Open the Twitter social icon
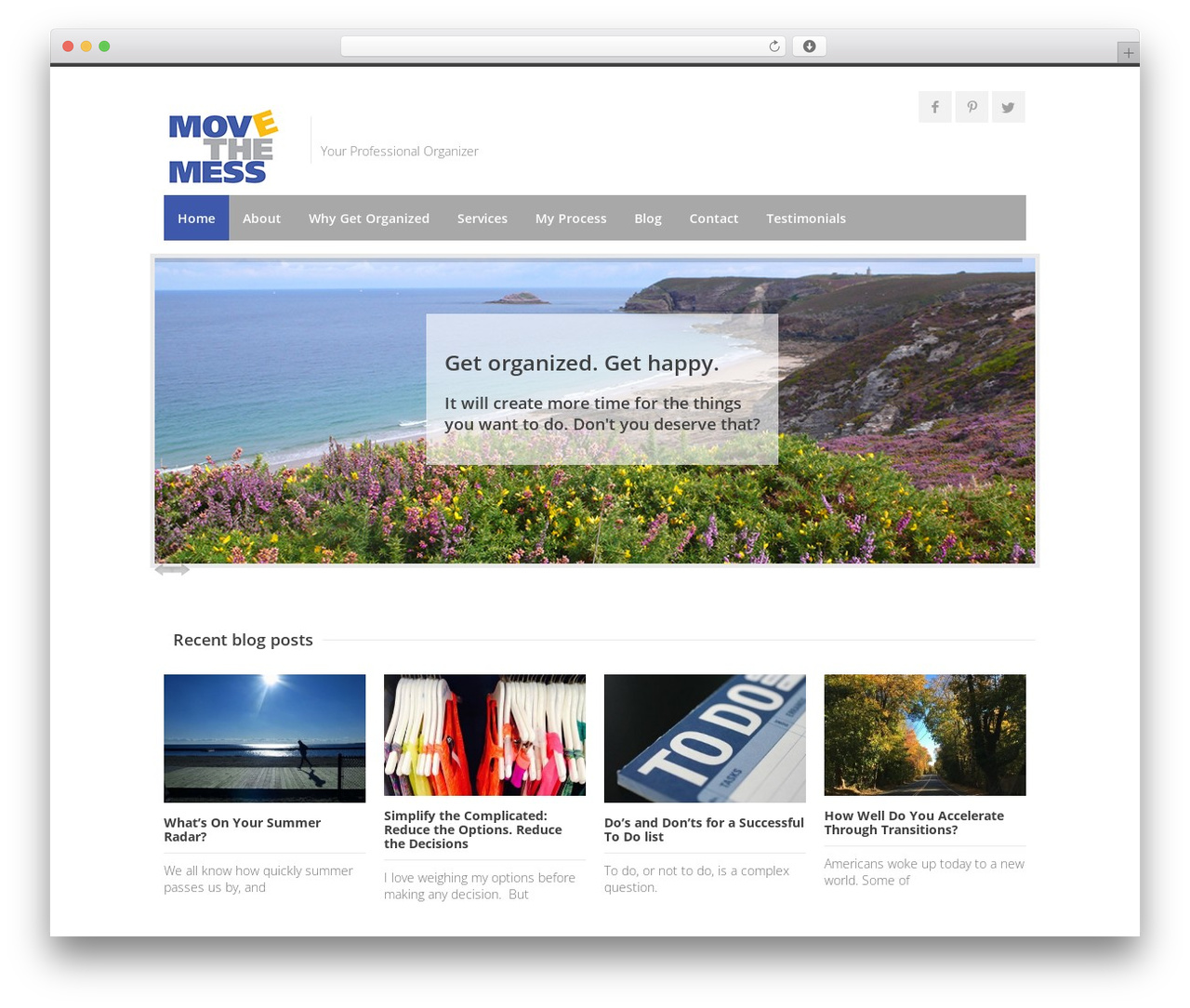Viewport: 1190px width, 1008px height. pyautogui.click(x=1008, y=107)
